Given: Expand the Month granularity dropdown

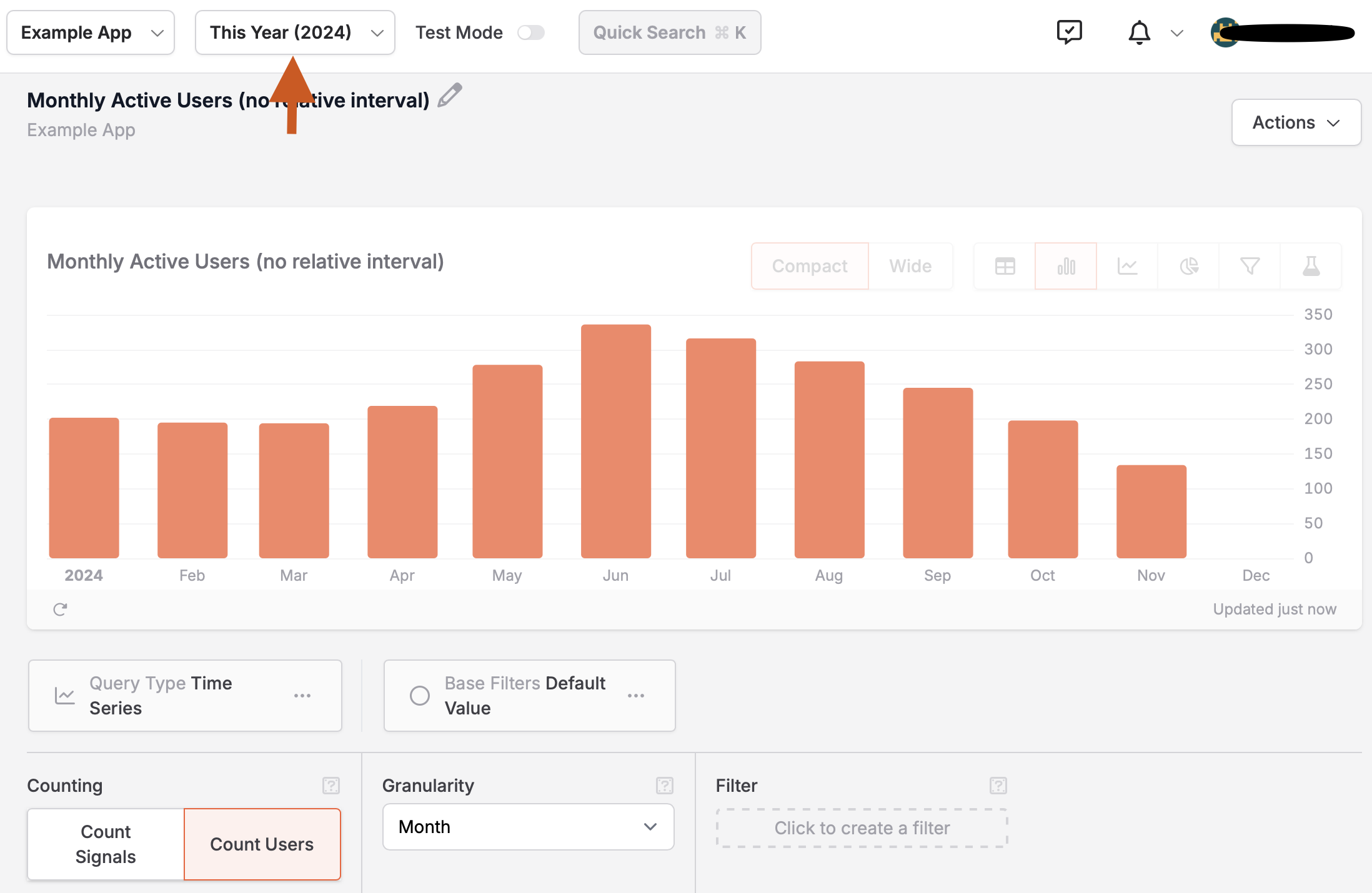Looking at the screenshot, I should coord(528,827).
